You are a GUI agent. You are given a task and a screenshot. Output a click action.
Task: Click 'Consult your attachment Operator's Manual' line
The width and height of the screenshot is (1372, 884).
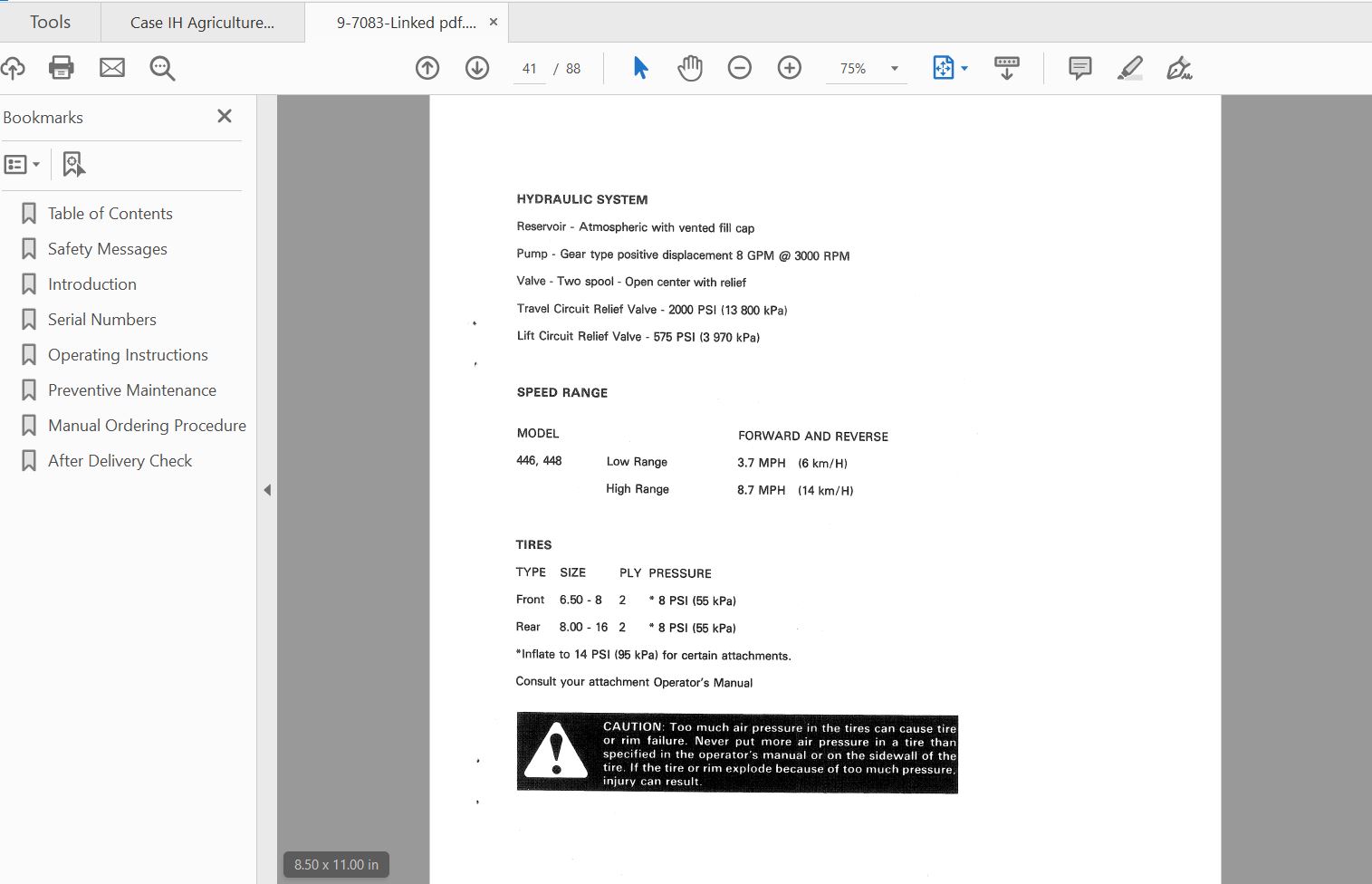point(634,682)
